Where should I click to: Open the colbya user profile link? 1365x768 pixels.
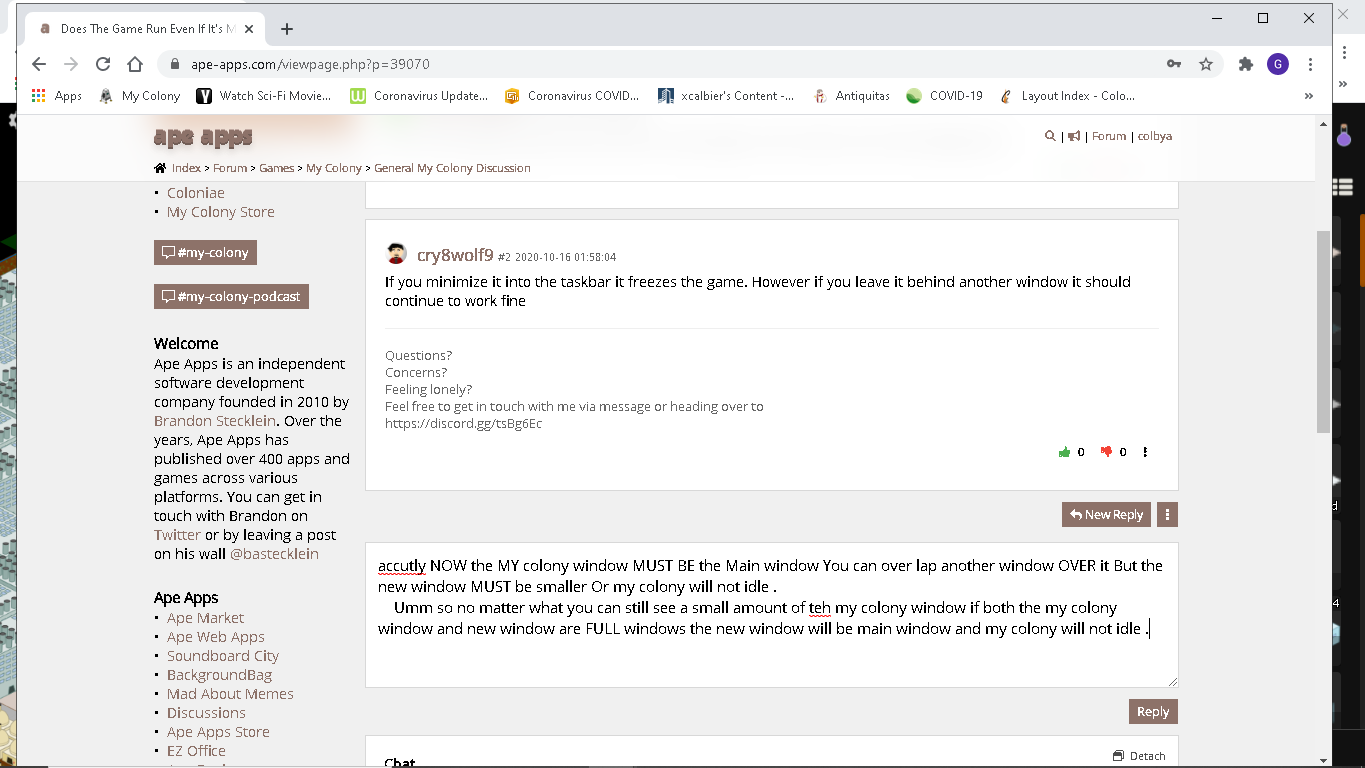click(1155, 136)
